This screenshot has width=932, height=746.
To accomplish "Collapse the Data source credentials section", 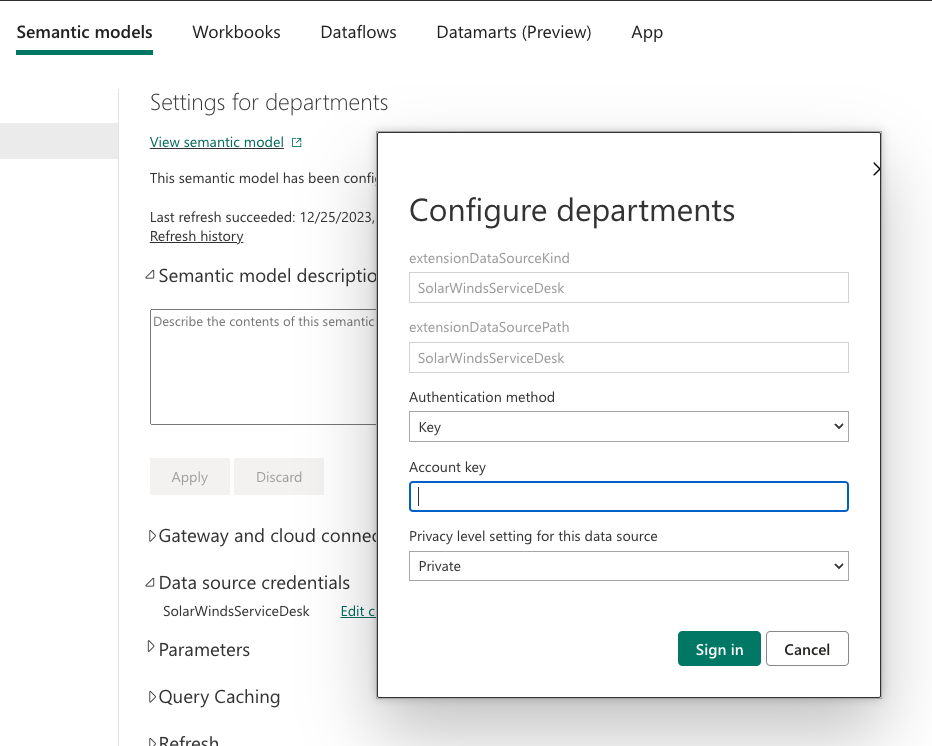I will pyautogui.click(x=151, y=582).
